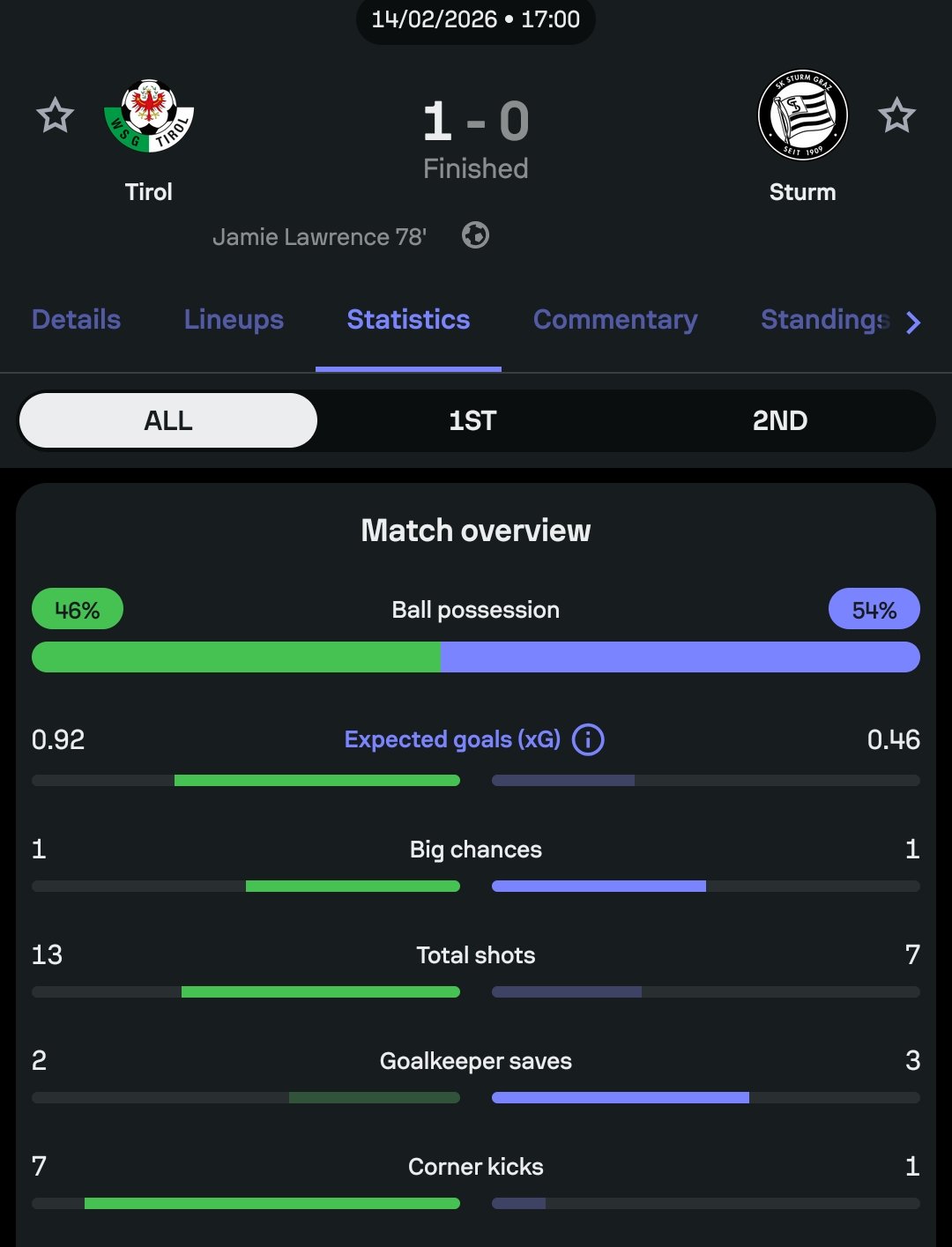Screen dimensions: 952x1247
Task: Select the Statistics tab
Action: 408,319
